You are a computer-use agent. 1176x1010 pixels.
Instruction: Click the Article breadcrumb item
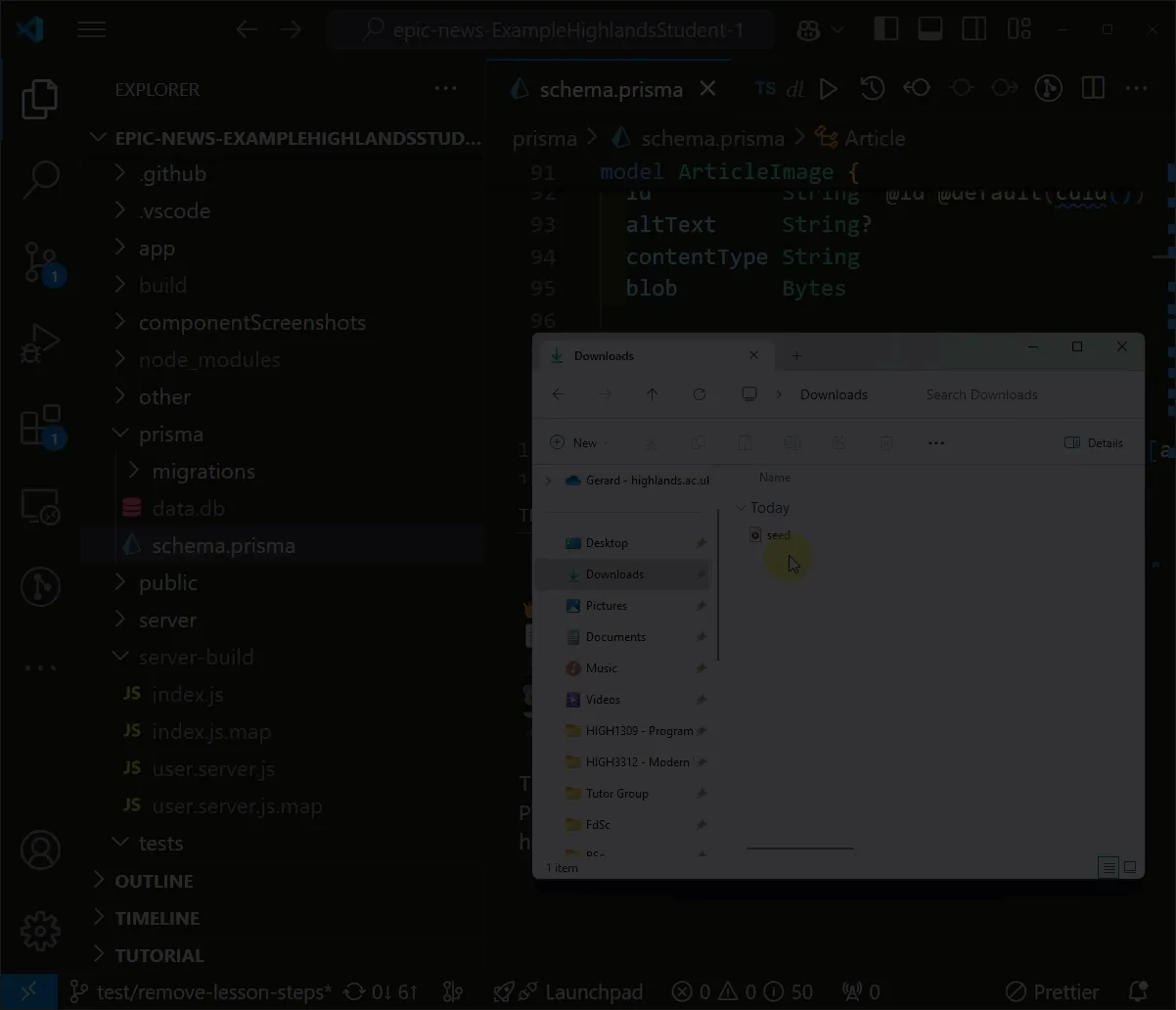[x=874, y=139]
